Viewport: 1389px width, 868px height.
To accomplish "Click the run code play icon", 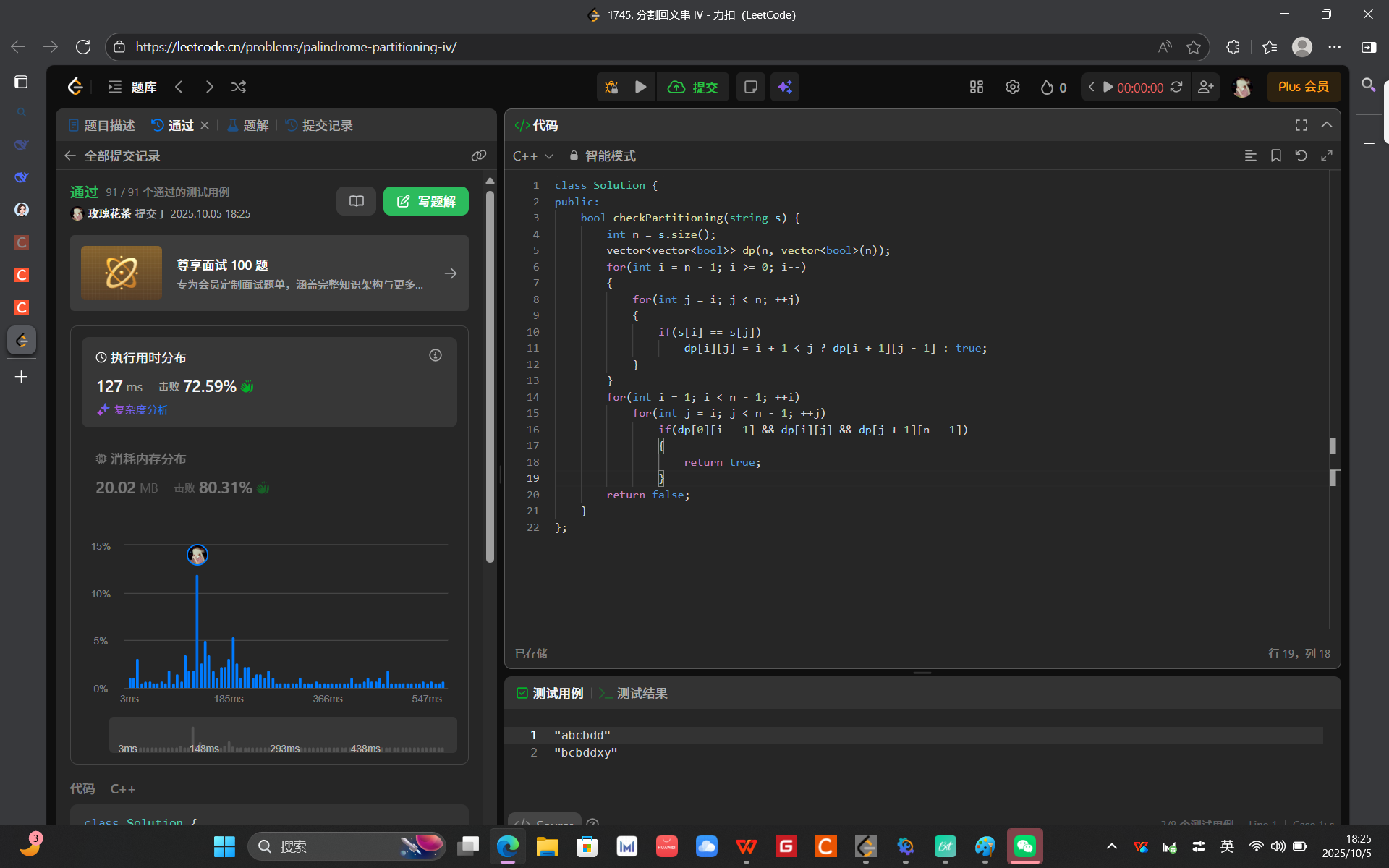I will (x=640, y=88).
